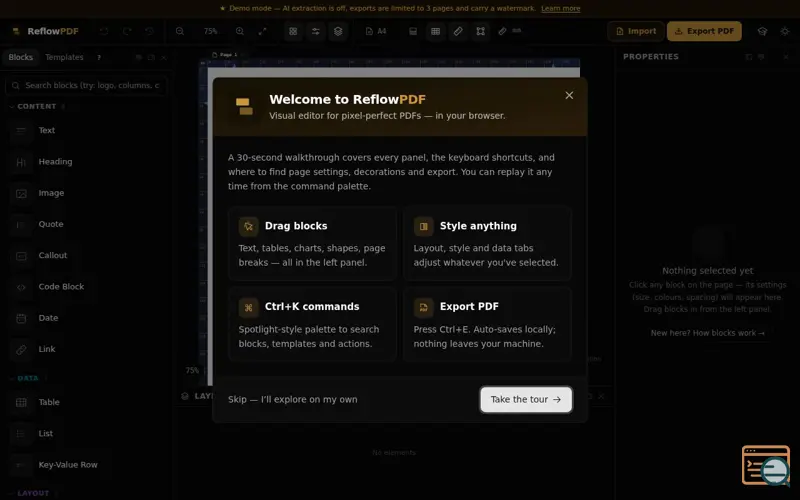Click the welcome dialog stacked-blocks logo
Image resolution: width=800 pixels, height=500 pixels.
tap(244, 106)
